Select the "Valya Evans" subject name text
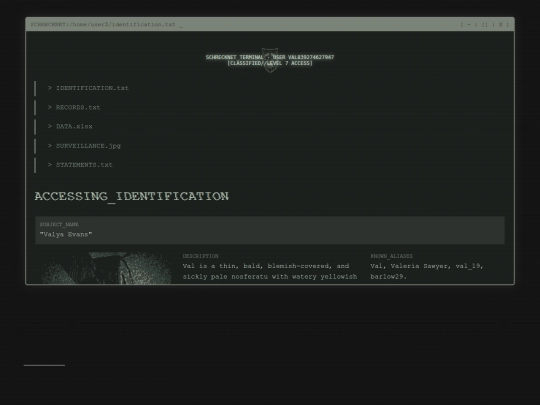 66,235
